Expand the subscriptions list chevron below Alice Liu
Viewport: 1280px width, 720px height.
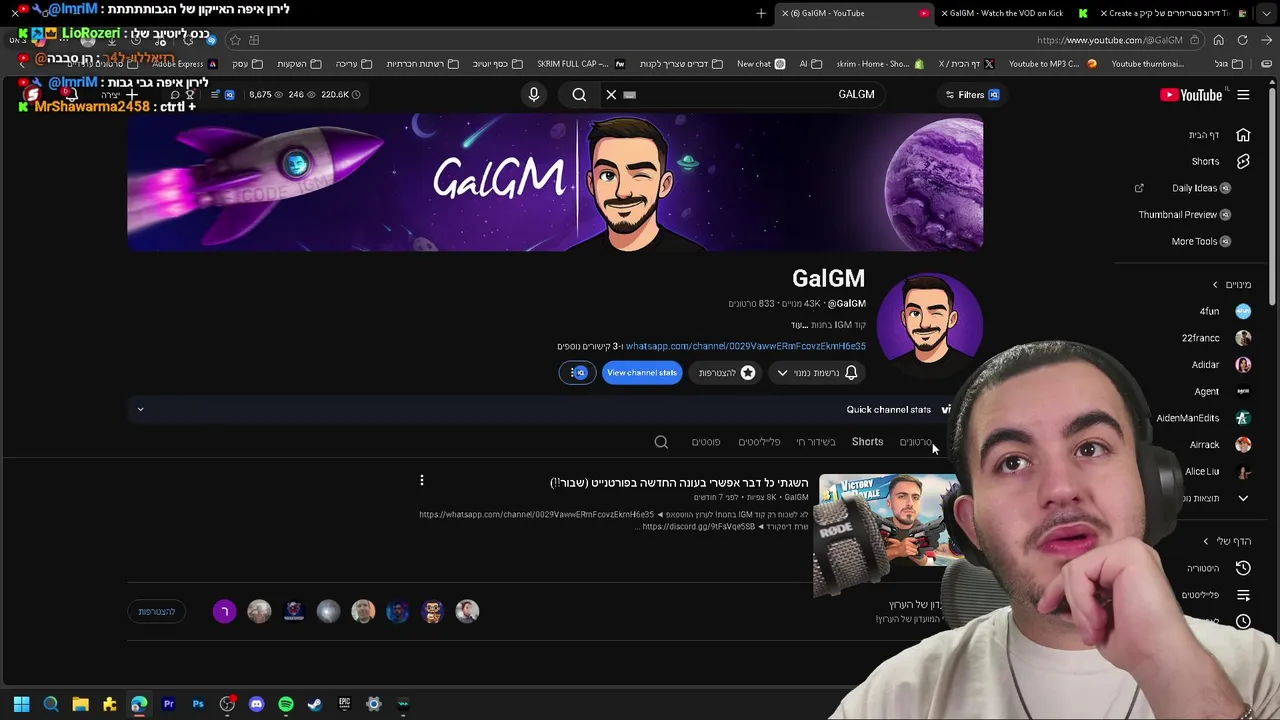(1243, 498)
